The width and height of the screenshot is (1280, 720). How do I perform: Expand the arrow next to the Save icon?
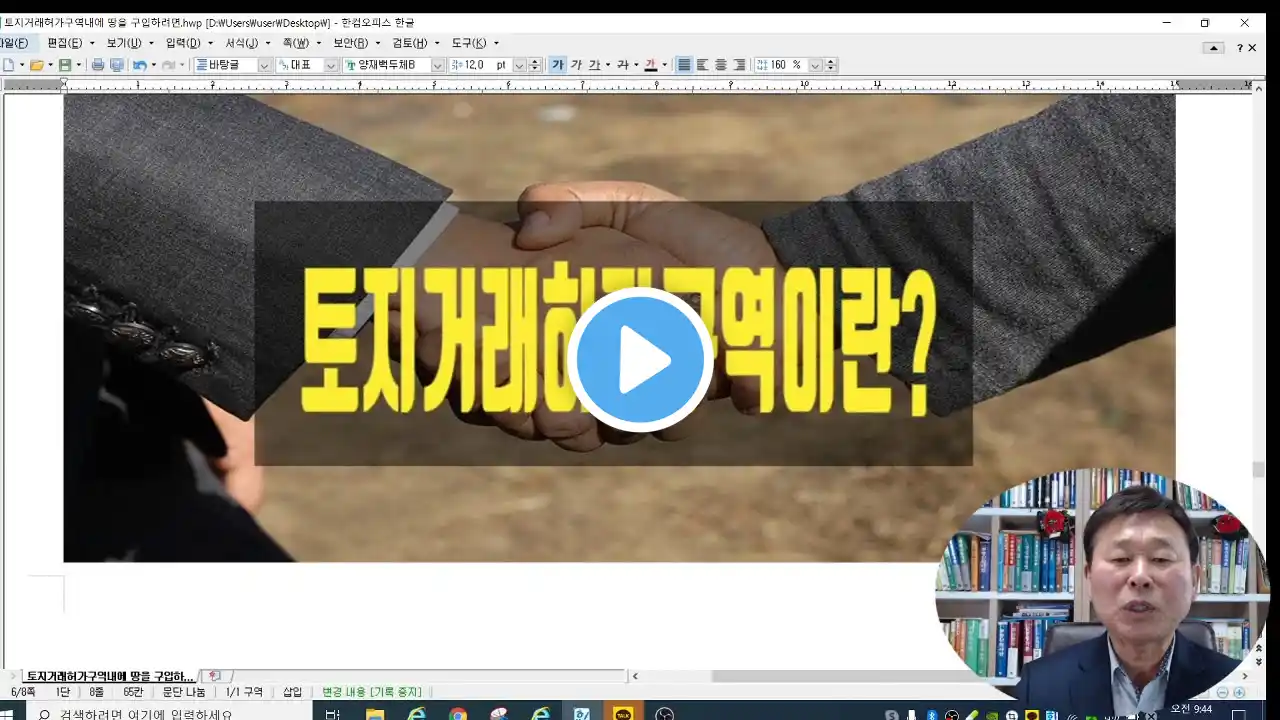pos(78,65)
